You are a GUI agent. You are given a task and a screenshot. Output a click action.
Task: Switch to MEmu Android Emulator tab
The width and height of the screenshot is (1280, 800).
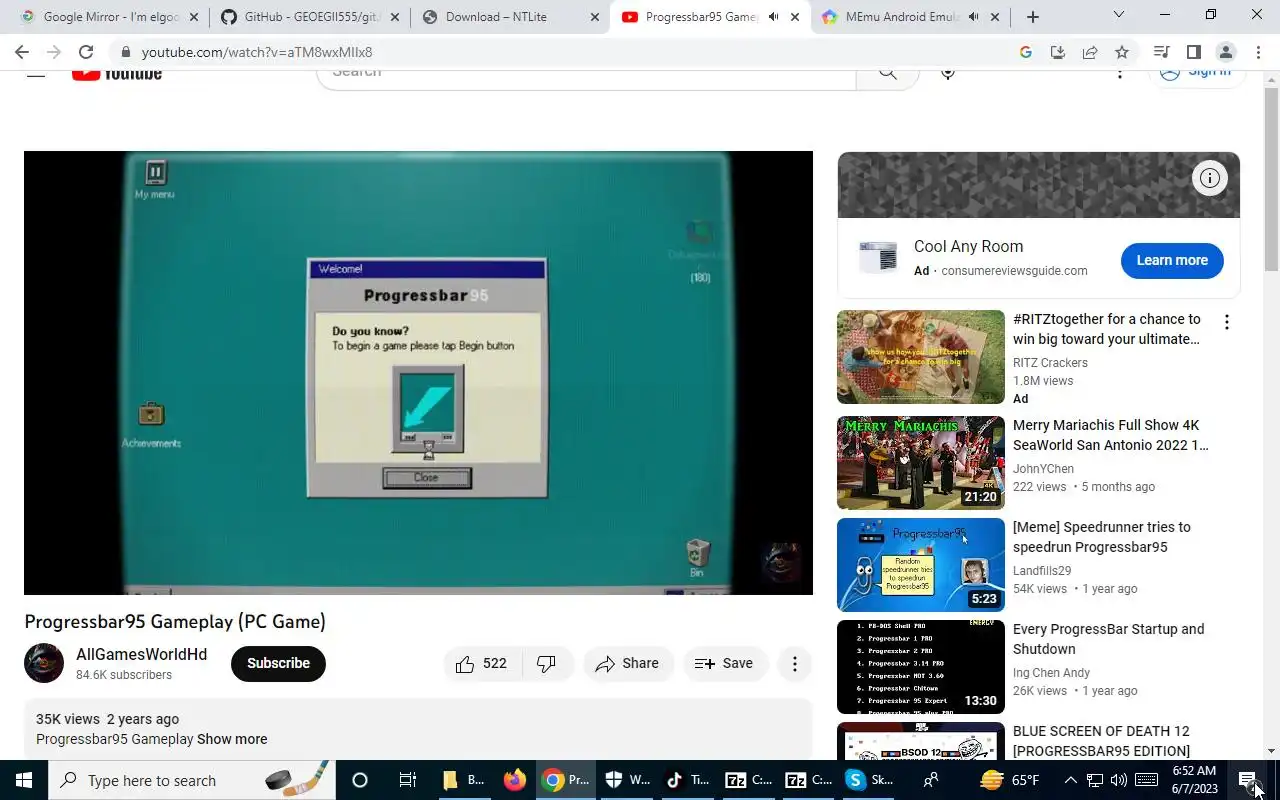911,17
